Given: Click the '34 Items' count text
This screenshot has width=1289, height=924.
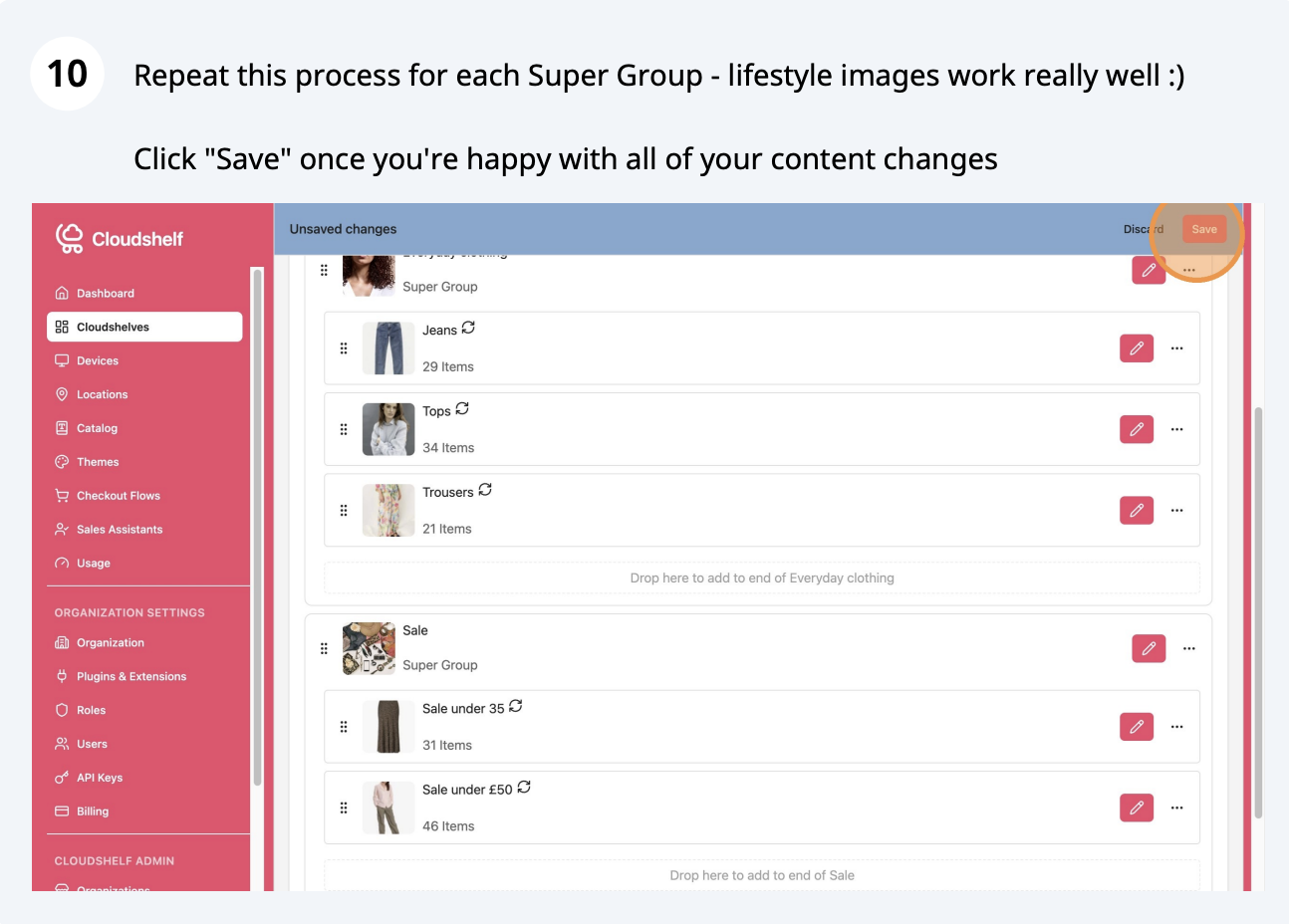Looking at the screenshot, I should pos(448,448).
